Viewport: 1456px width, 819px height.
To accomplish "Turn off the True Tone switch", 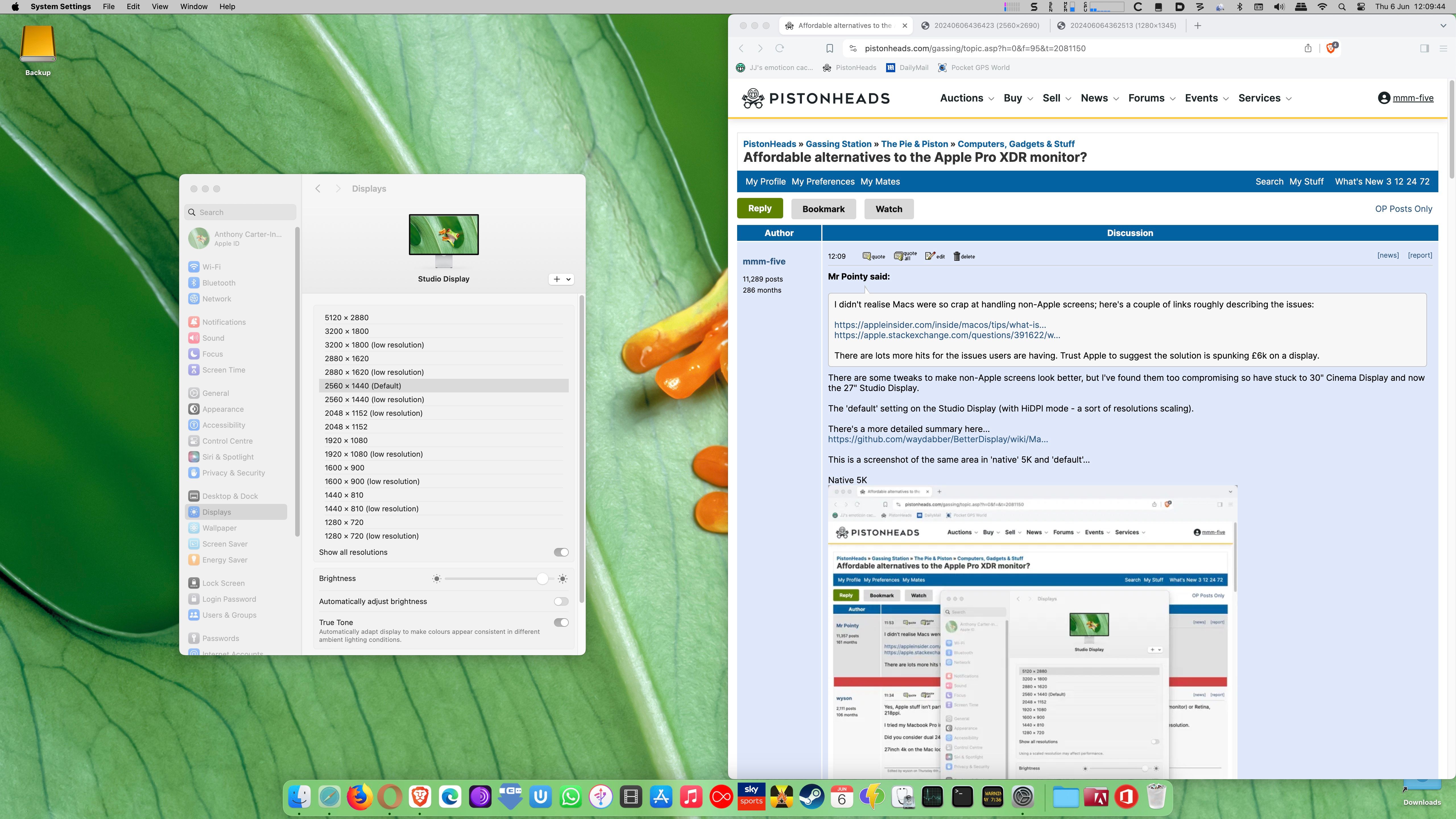I will pyautogui.click(x=561, y=622).
